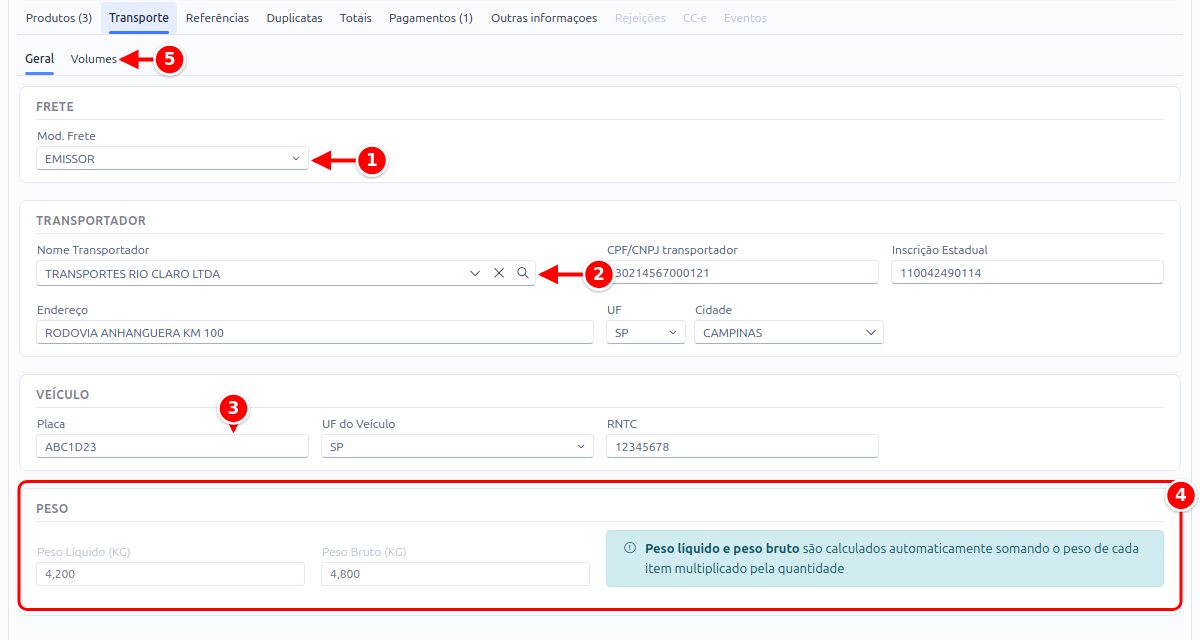The image size is (1200, 640).
Task: Click the Peso Bruto (KG) field
Action: (455, 574)
